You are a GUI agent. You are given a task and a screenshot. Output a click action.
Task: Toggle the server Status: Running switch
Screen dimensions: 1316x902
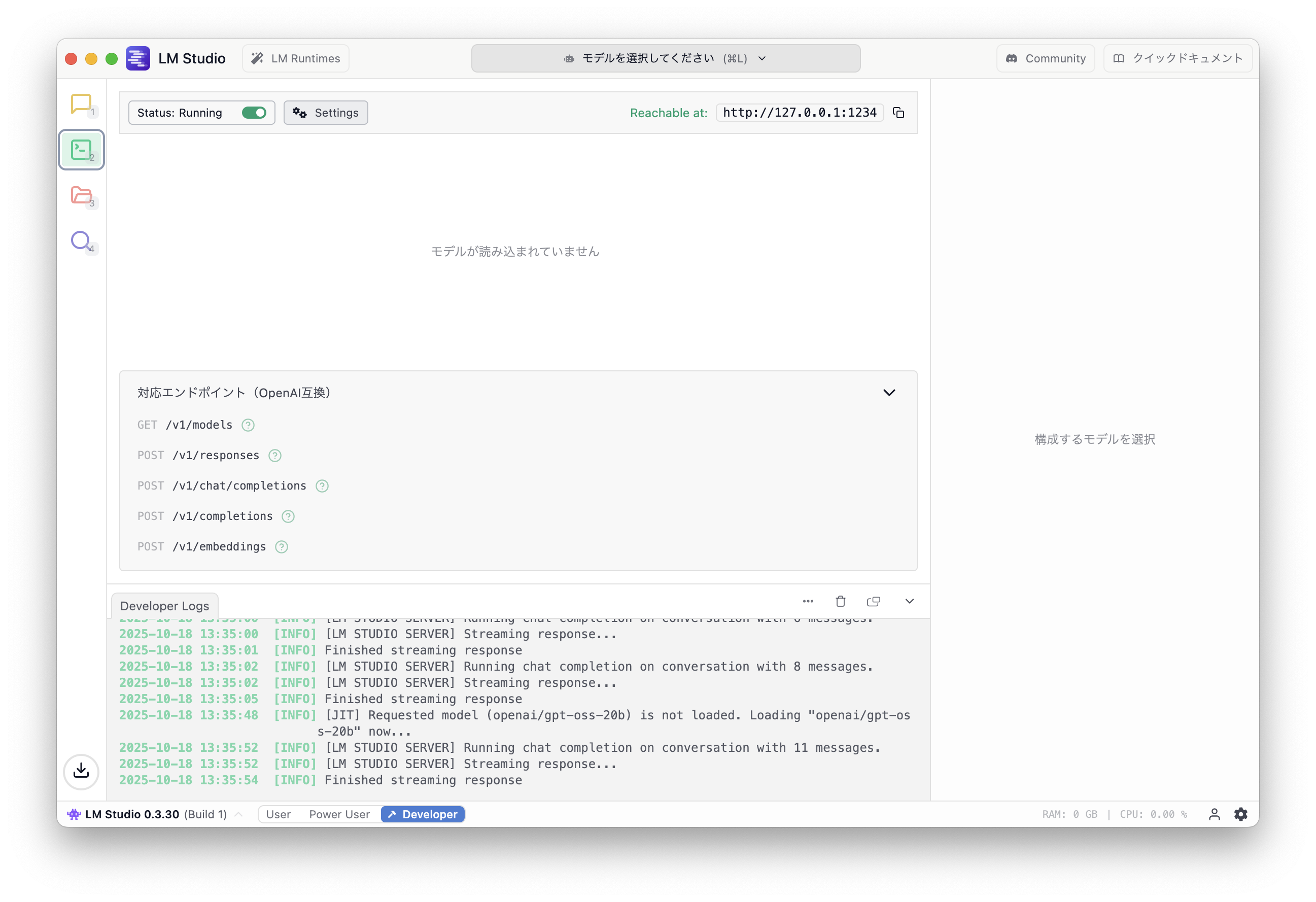[254, 113]
